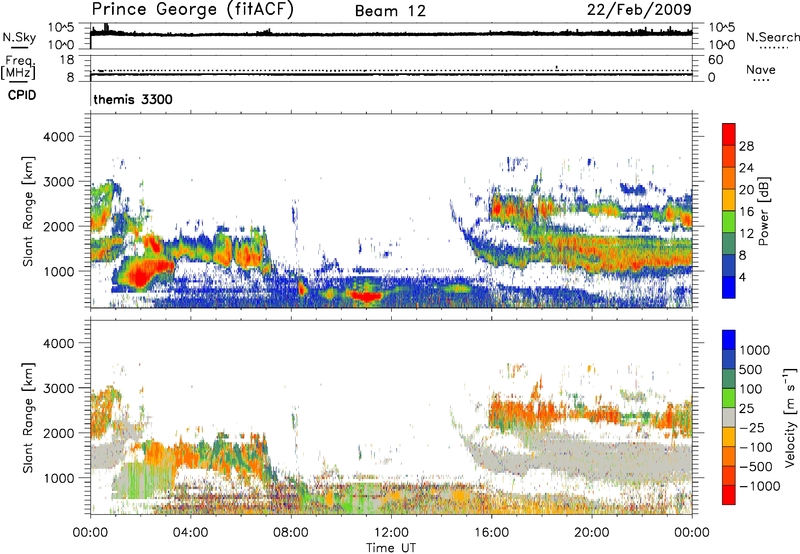Image resolution: width=800 pixels, height=554 pixels.
Task: Click the '-100' tick on Velocity color bar
Action: click(756, 447)
